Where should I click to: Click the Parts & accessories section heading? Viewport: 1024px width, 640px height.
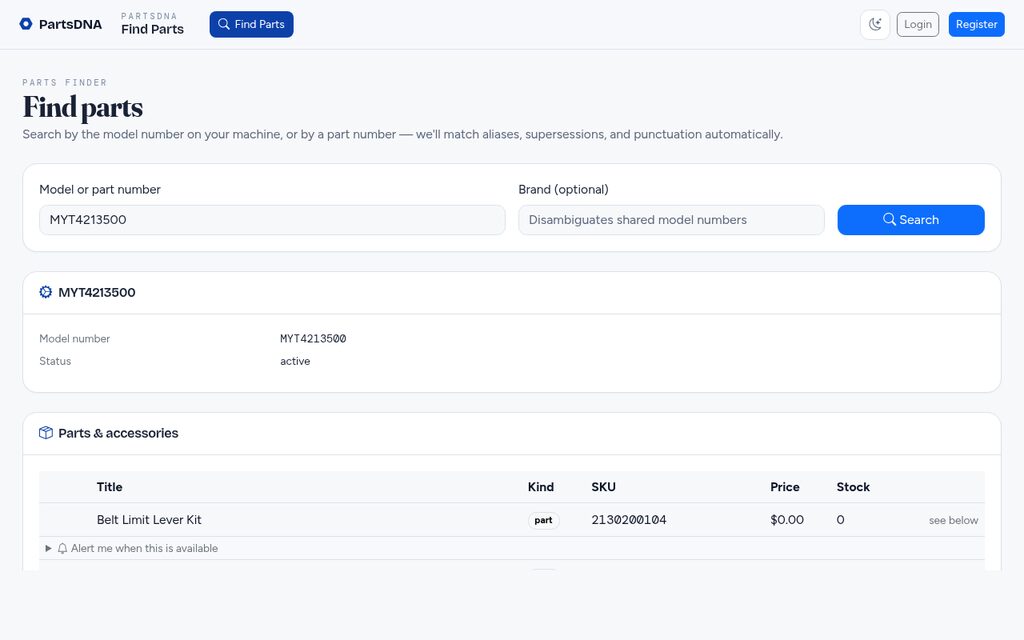[x=118, y=433]
